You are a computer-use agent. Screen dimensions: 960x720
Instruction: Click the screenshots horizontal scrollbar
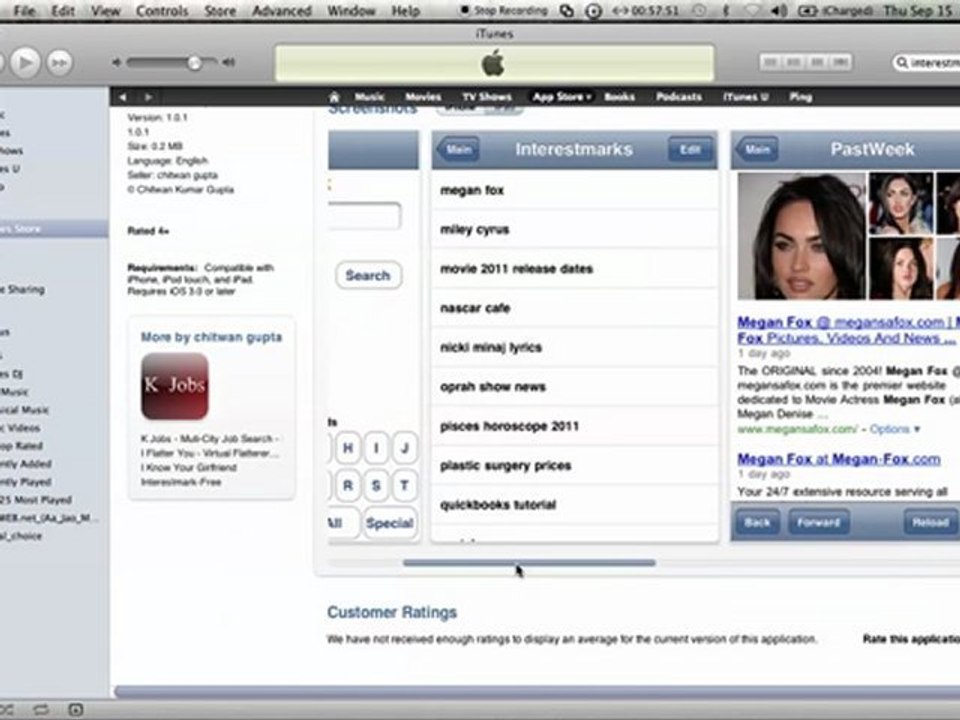[529, 563]
